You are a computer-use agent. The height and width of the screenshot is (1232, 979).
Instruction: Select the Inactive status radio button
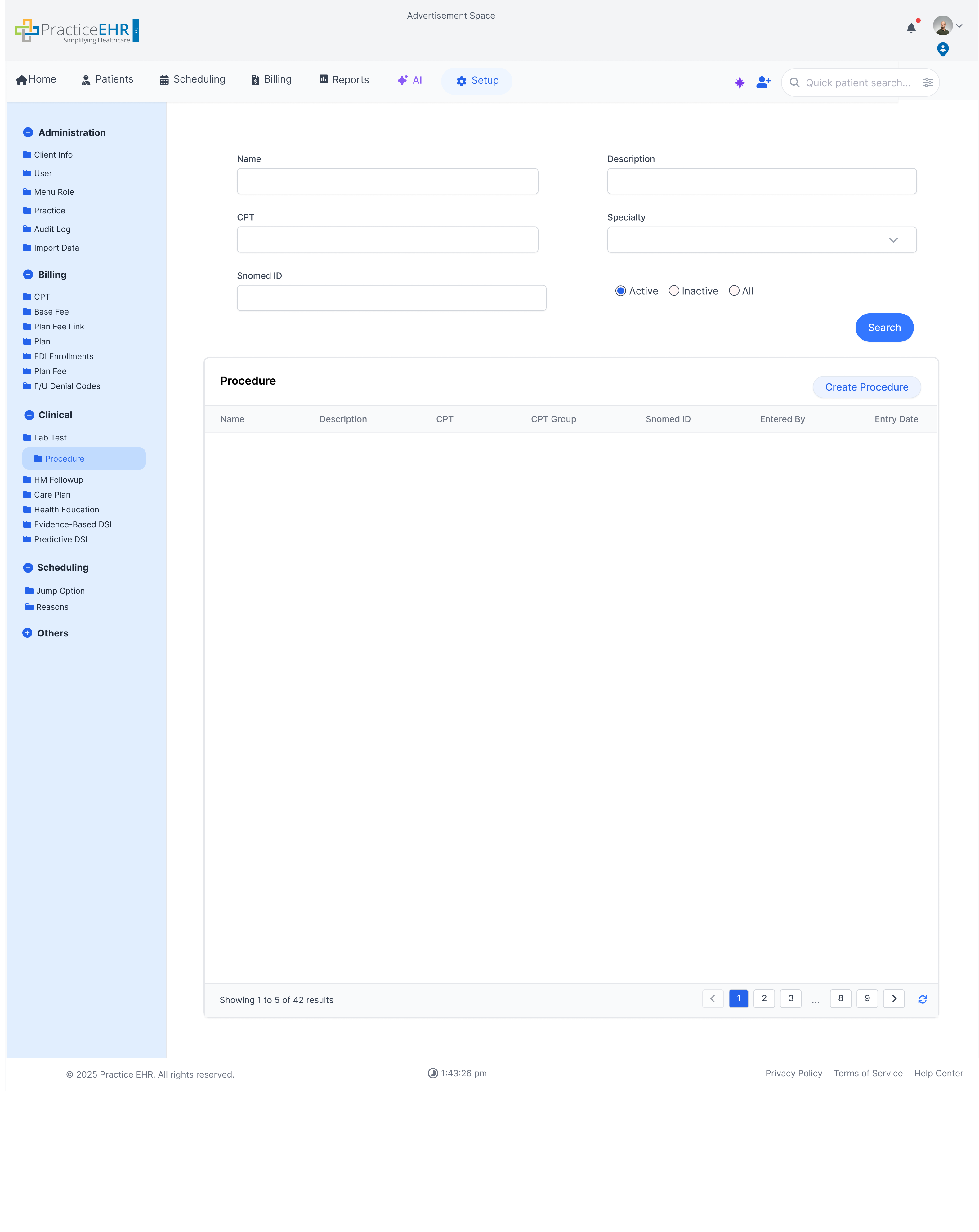point(674,291)
